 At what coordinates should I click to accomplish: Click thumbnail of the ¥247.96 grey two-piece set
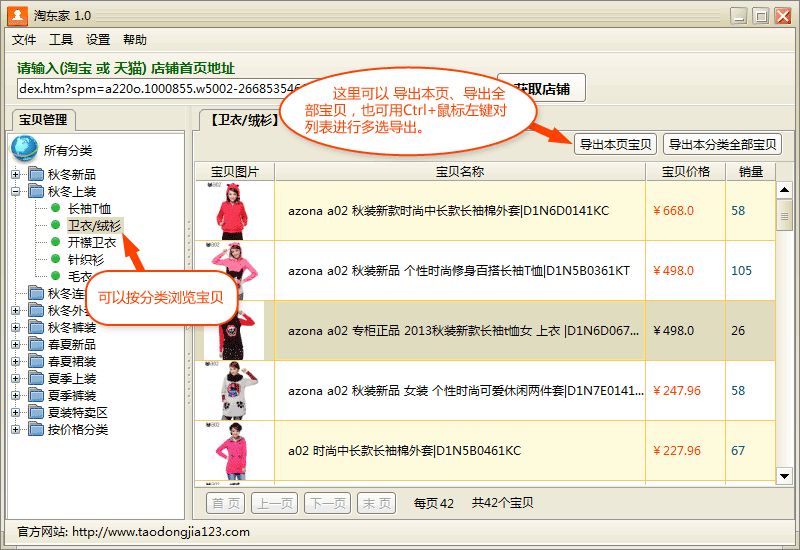pyautogui.click(x=233, y=391)
